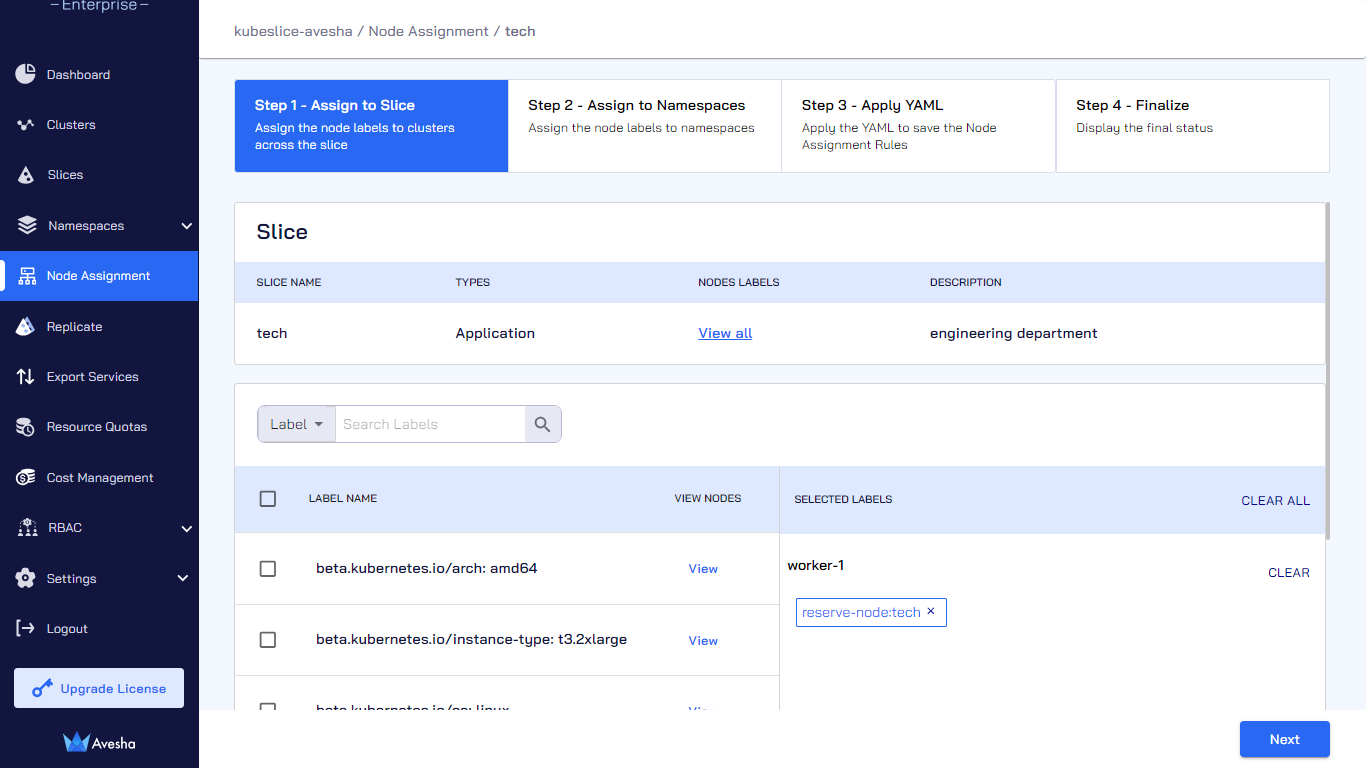Click the Logout menu item
The height and width of the screenshot is (768, 1366).
click(x=99, y=628)
